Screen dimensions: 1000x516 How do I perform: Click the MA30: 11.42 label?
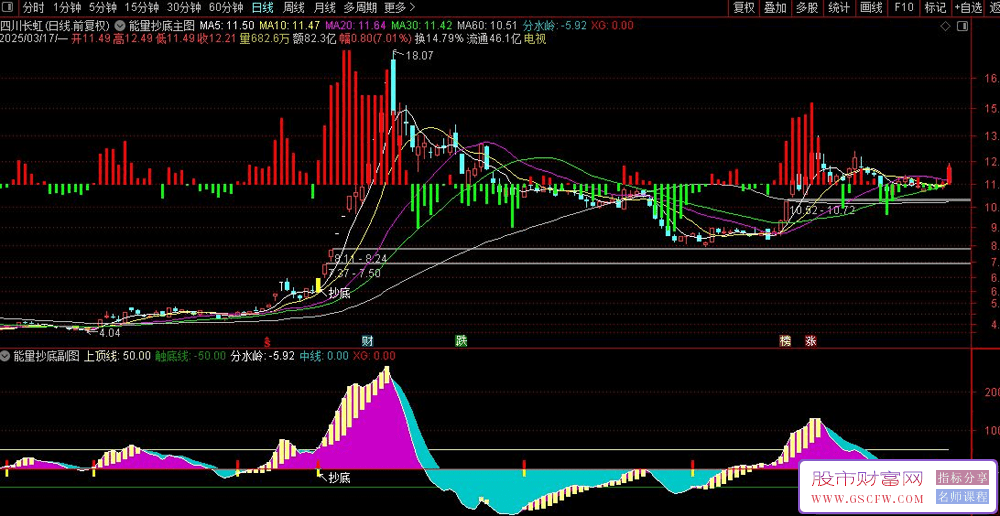point(422,26)
